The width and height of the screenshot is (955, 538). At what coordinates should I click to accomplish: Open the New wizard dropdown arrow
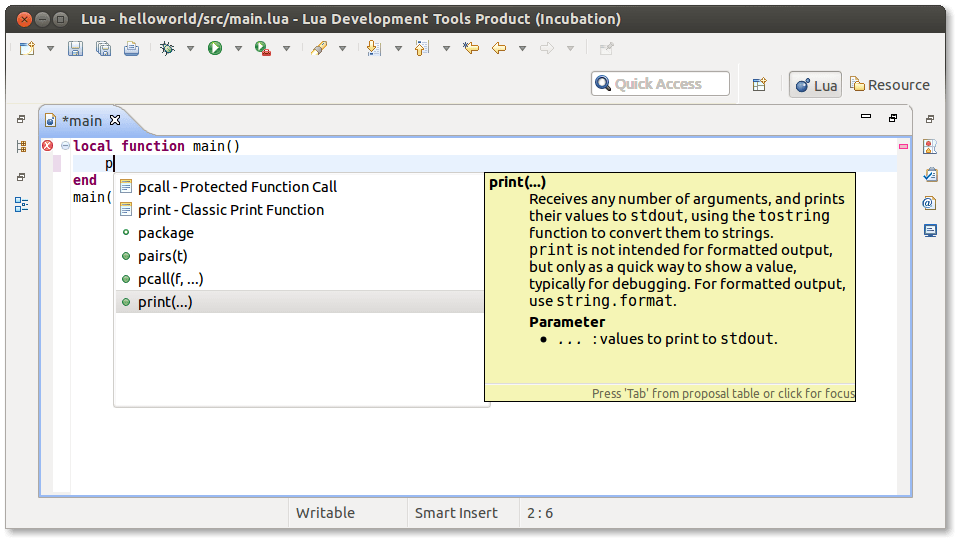(51, 49)
